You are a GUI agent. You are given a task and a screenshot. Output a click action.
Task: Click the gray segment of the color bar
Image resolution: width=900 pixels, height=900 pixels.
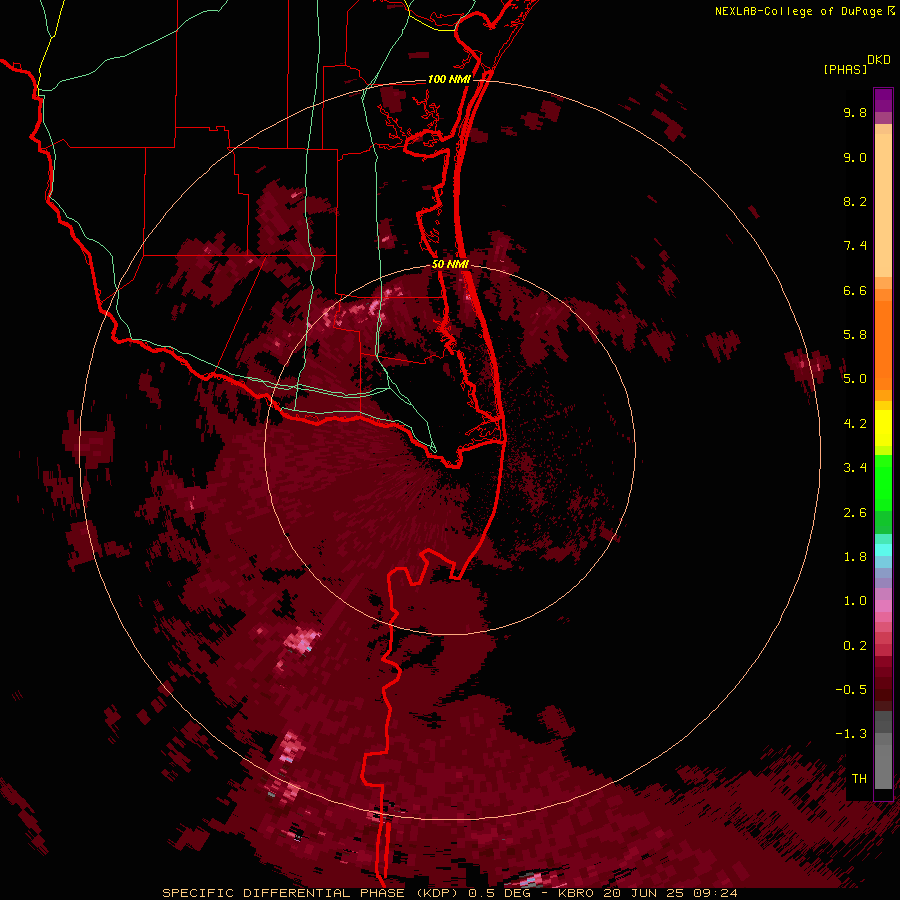883,749
